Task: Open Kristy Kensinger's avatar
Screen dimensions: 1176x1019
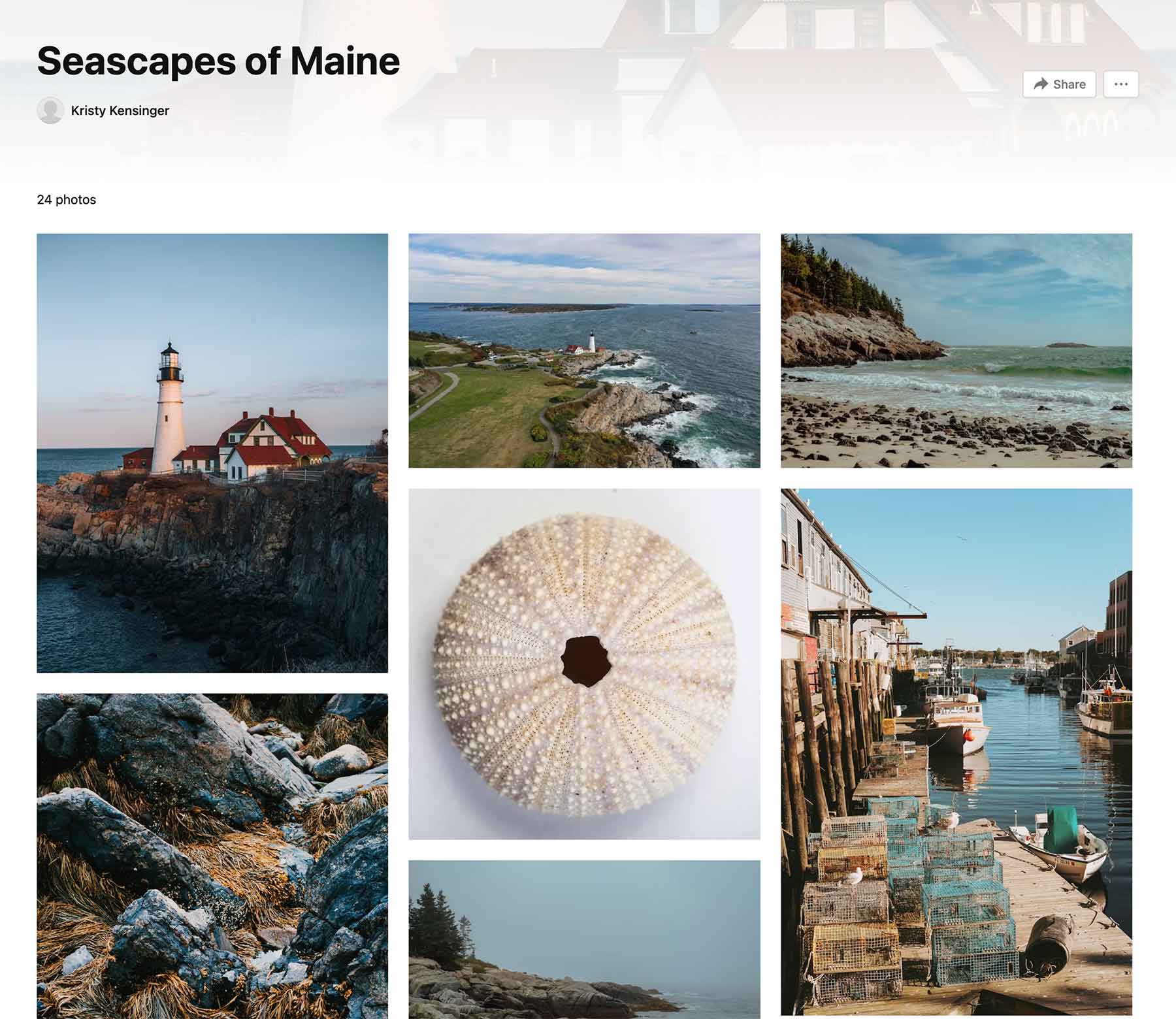Action: pos(50,110)
